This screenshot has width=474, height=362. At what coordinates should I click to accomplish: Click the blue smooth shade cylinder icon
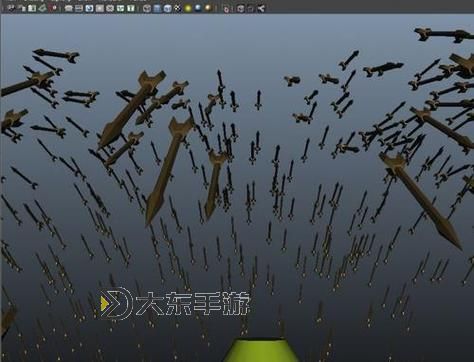click(x=157, y=8)
